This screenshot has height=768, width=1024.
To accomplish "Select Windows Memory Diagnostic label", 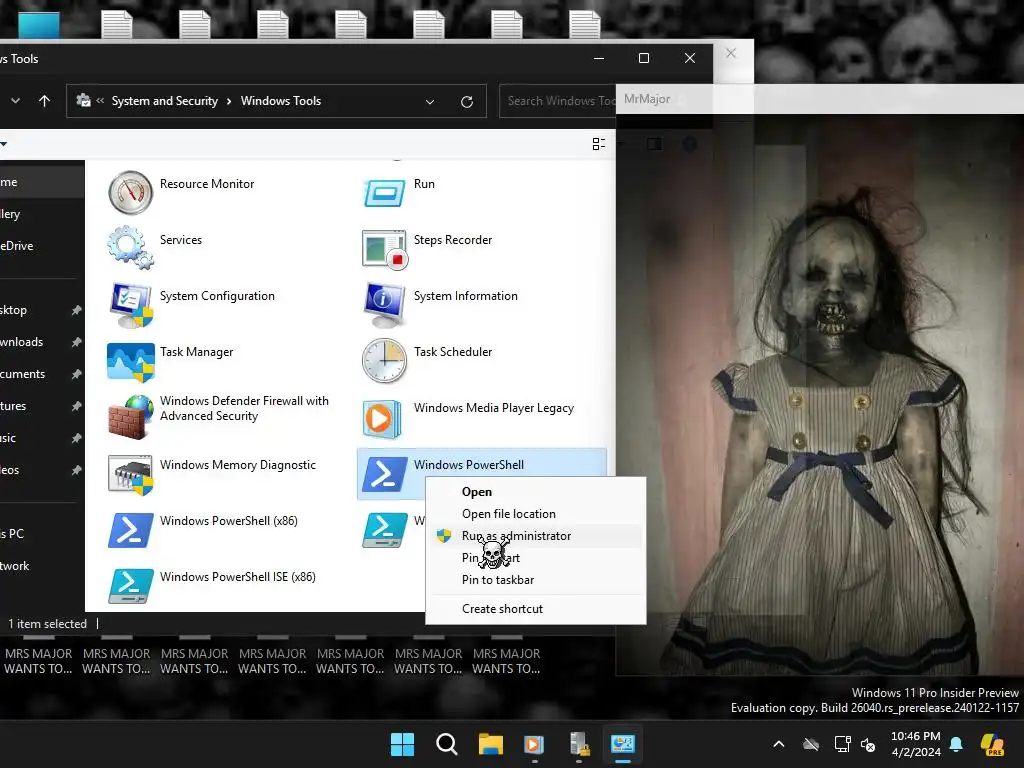I will tap(238, 465).
